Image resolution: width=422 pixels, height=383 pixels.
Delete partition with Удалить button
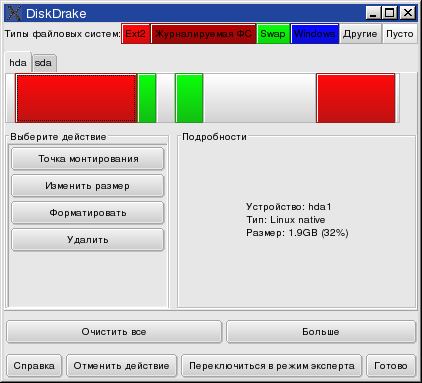[88, 240]
